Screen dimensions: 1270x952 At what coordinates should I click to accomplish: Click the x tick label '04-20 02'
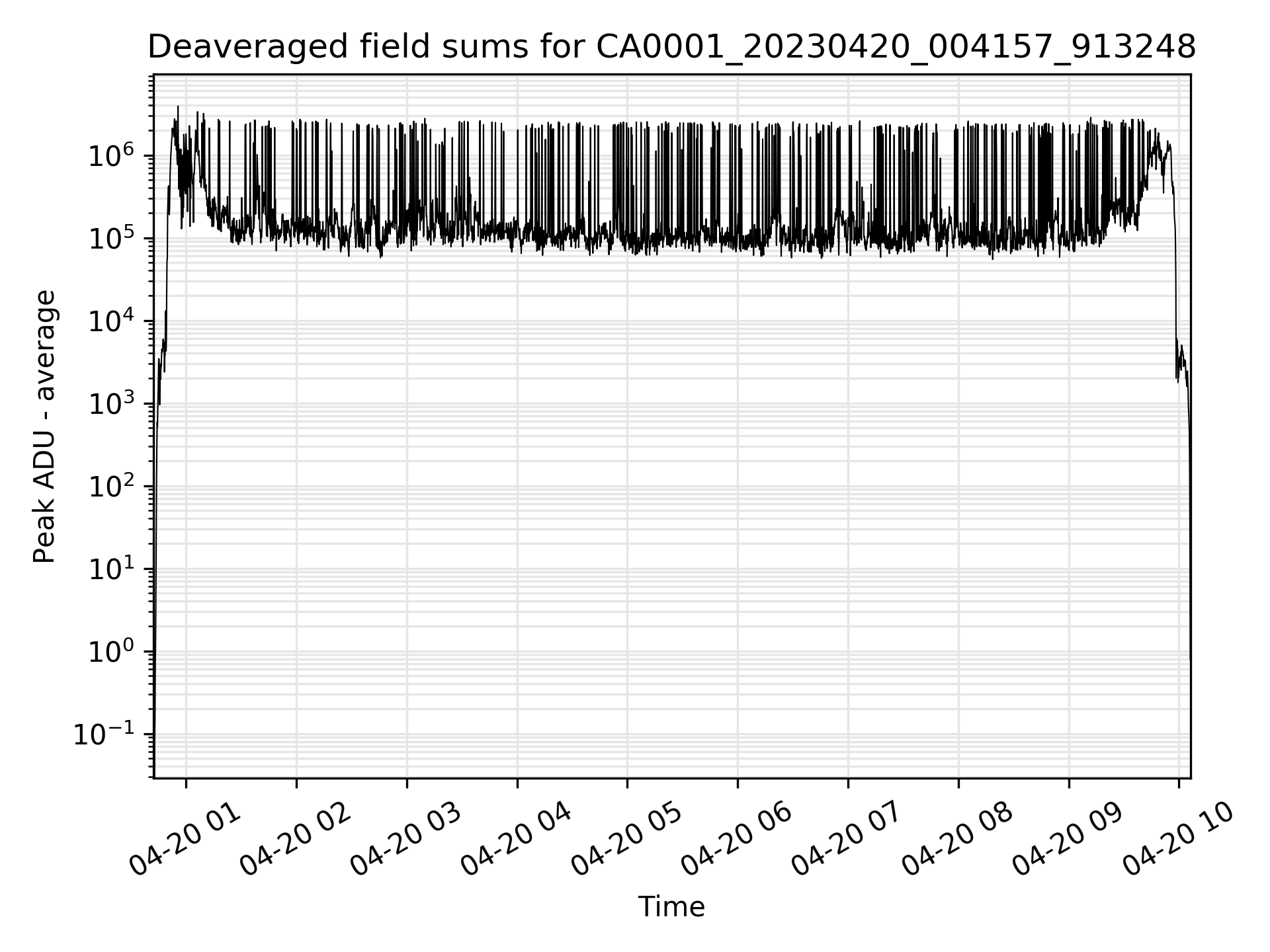(295, 838)
